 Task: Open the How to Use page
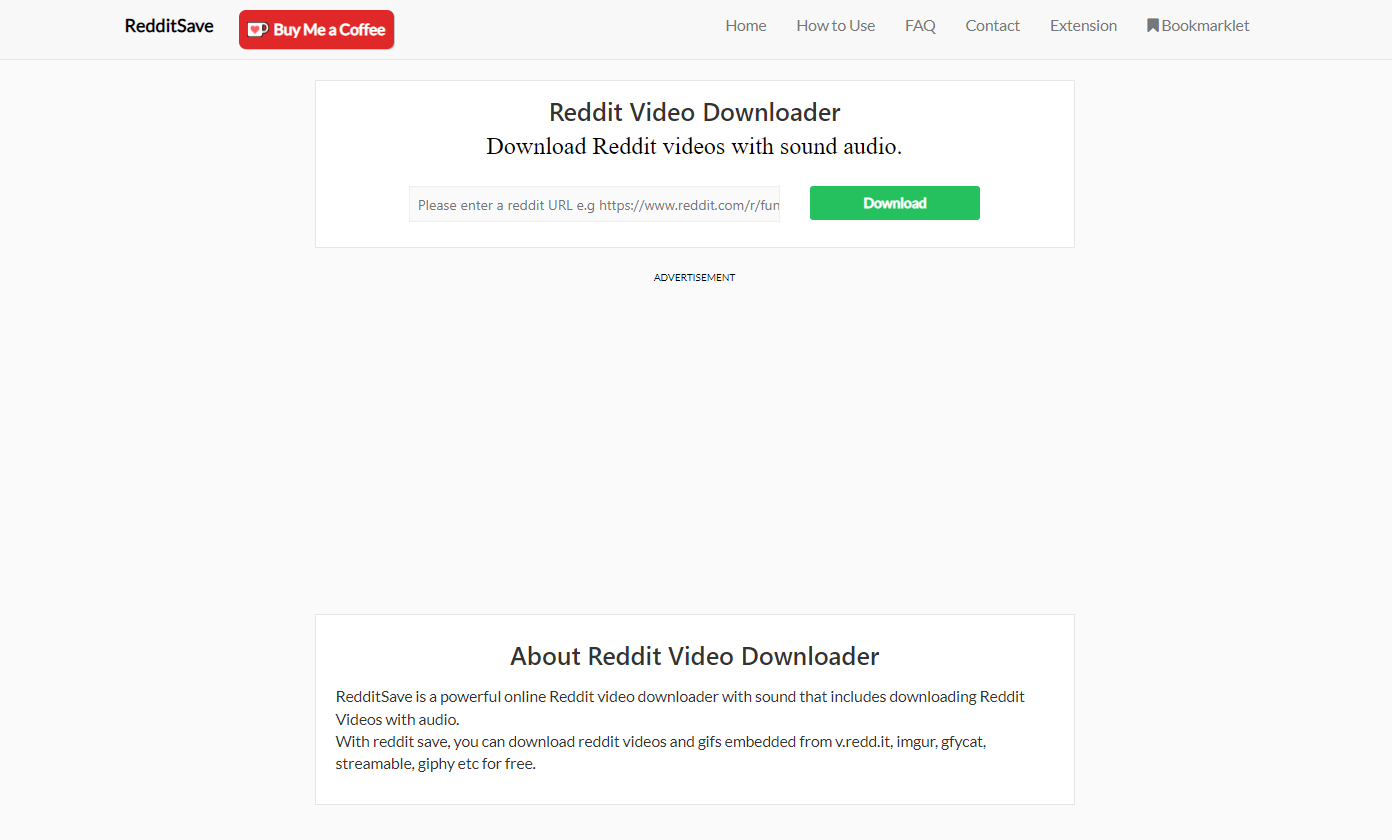(836, 26)
